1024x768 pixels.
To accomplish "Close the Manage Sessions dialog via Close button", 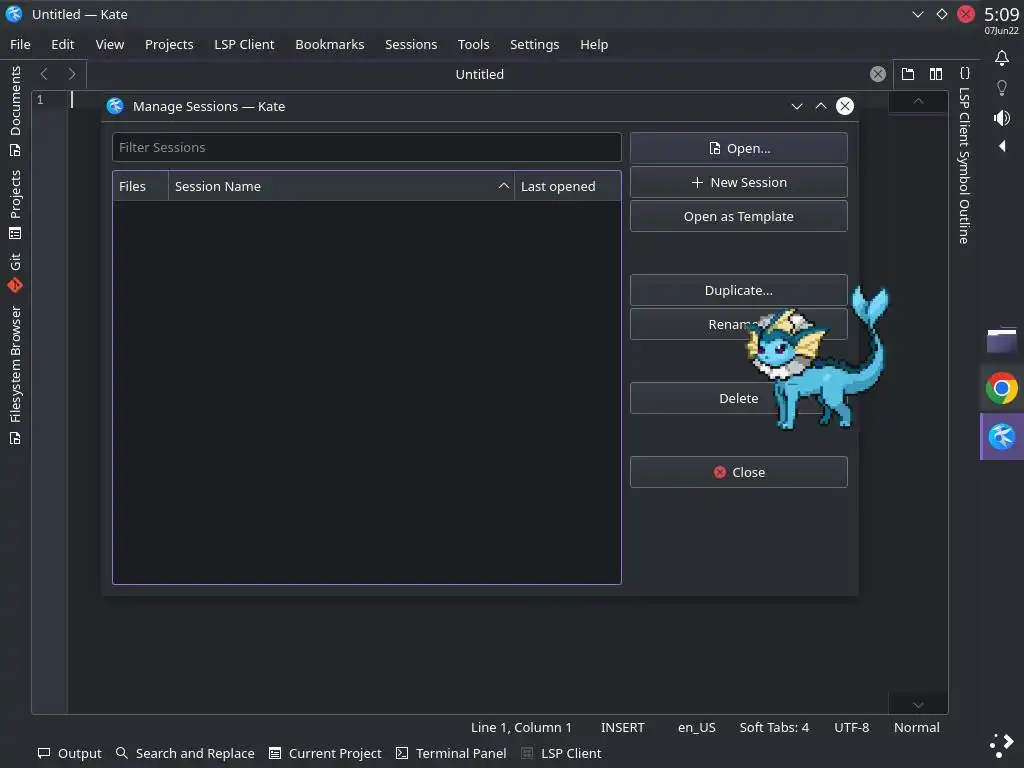I will tap(739, 472).
